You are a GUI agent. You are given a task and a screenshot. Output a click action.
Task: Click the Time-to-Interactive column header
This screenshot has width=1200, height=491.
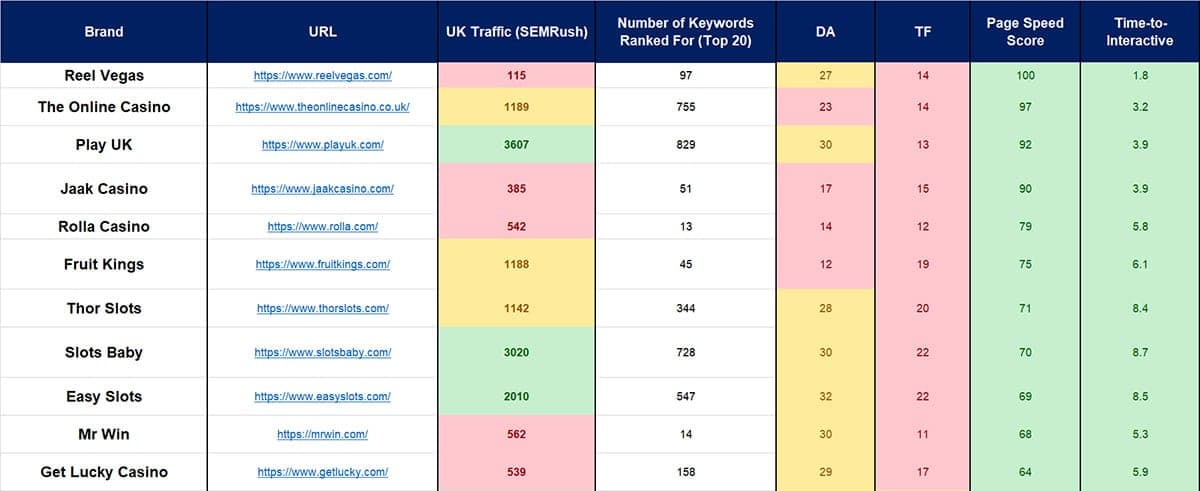[1140, 32]
